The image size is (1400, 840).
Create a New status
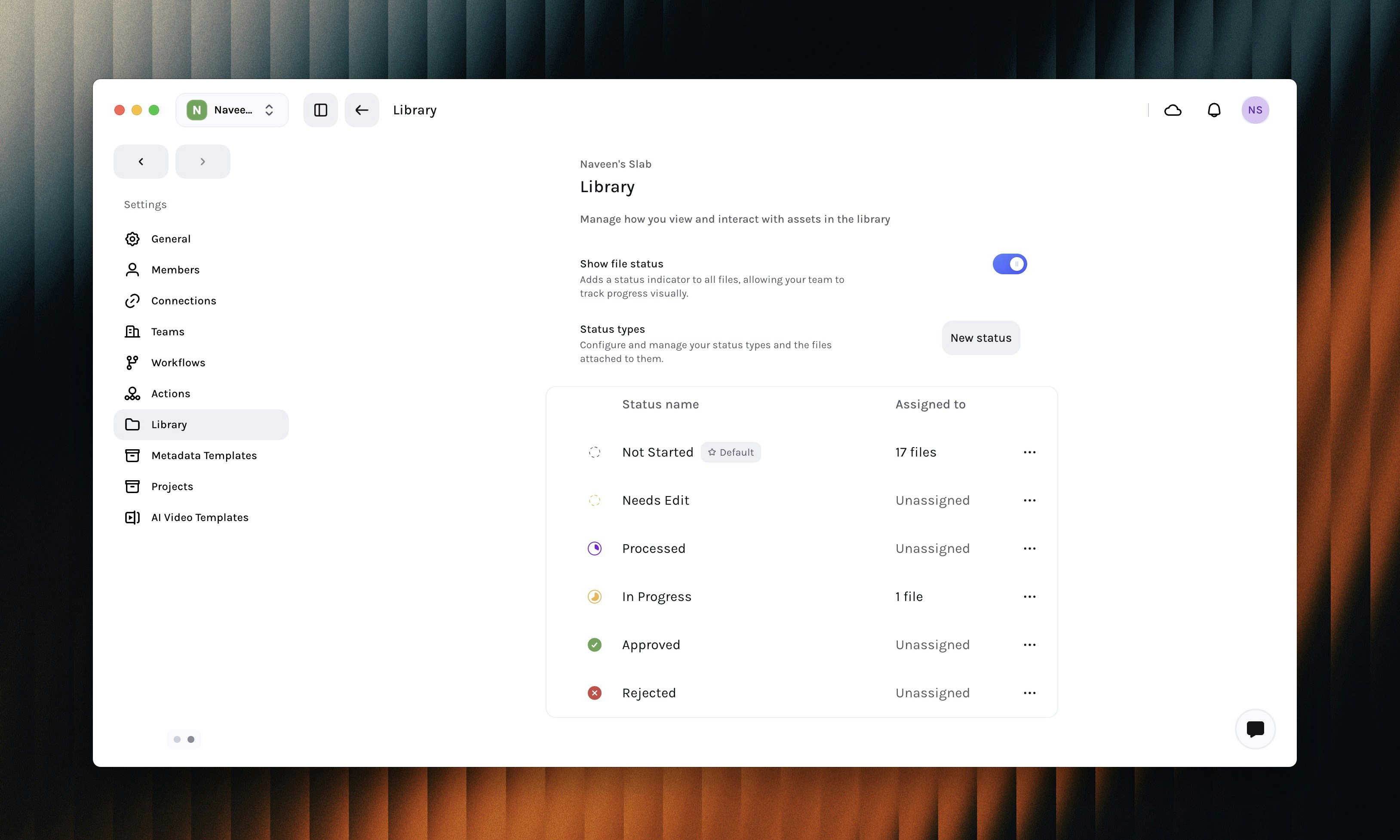pos(980,338)
